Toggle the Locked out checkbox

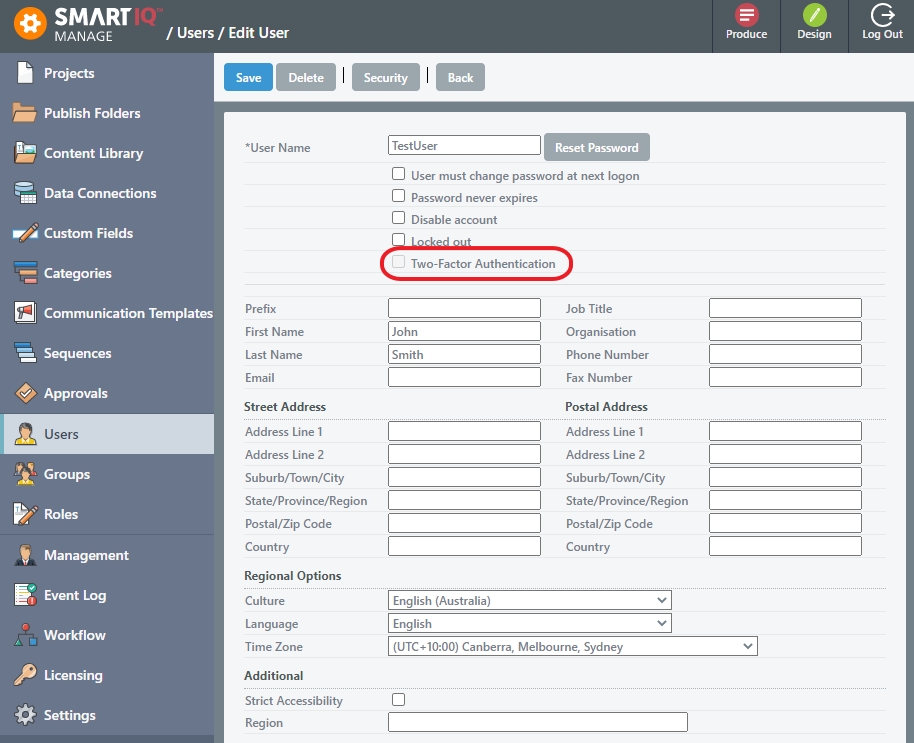point(398,240)
